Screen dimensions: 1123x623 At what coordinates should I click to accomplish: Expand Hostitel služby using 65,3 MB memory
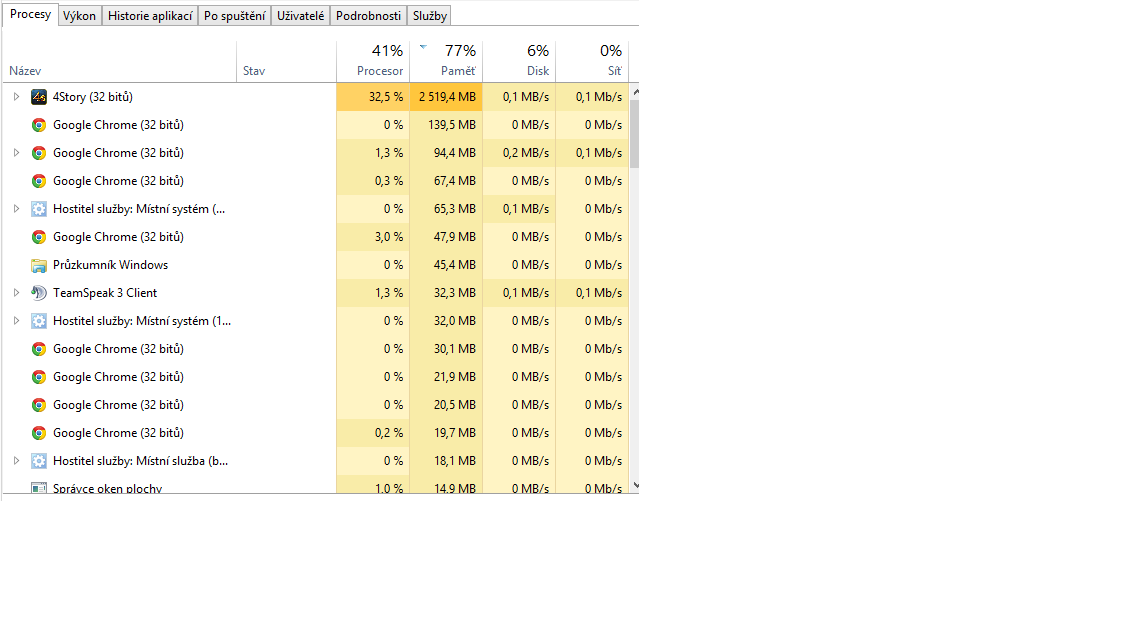click(x=16, y=209)
